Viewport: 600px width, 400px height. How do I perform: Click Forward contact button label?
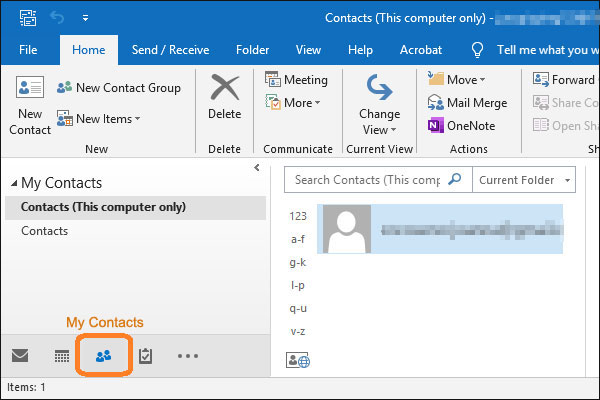tap(573, 80)
